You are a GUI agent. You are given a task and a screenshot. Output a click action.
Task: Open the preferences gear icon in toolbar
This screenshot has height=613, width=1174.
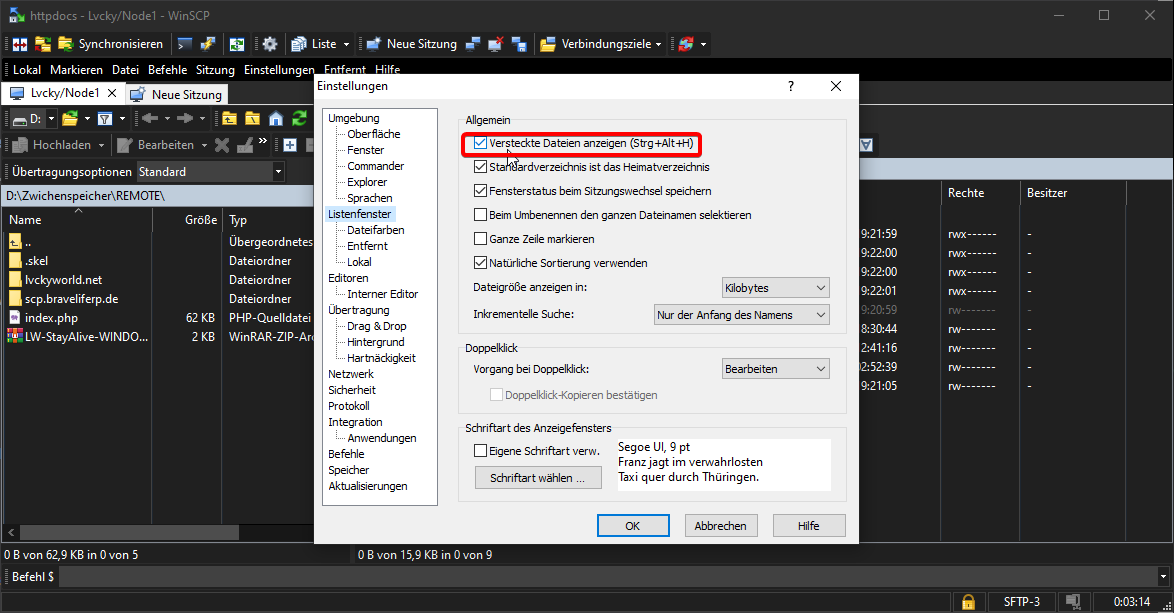point(269,44)
